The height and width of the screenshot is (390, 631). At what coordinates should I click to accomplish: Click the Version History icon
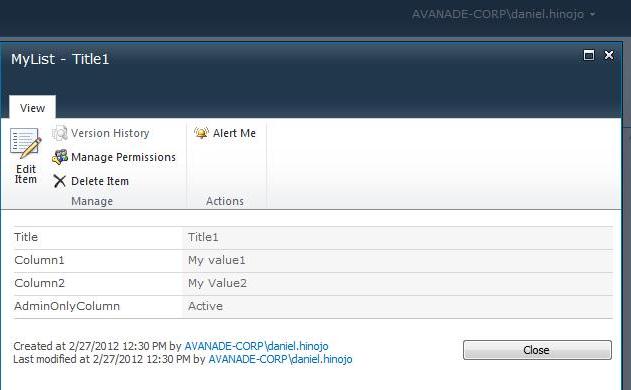[60, 133]
